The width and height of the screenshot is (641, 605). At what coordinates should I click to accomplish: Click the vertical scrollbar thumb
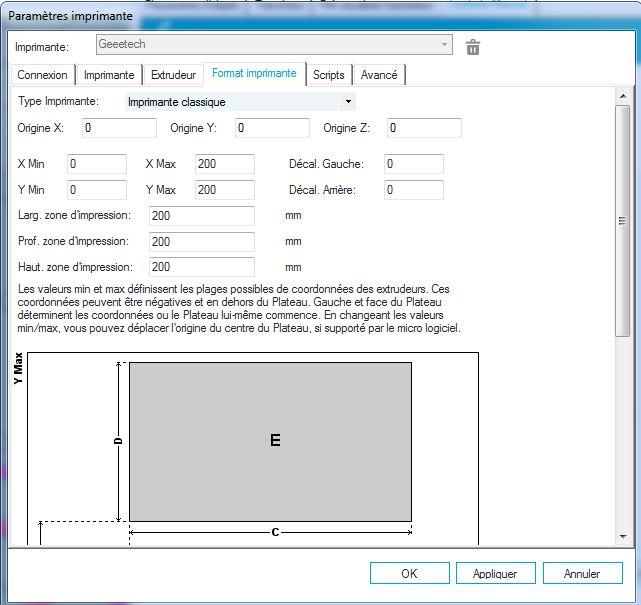pyautogui.click(x=623, y=221)
